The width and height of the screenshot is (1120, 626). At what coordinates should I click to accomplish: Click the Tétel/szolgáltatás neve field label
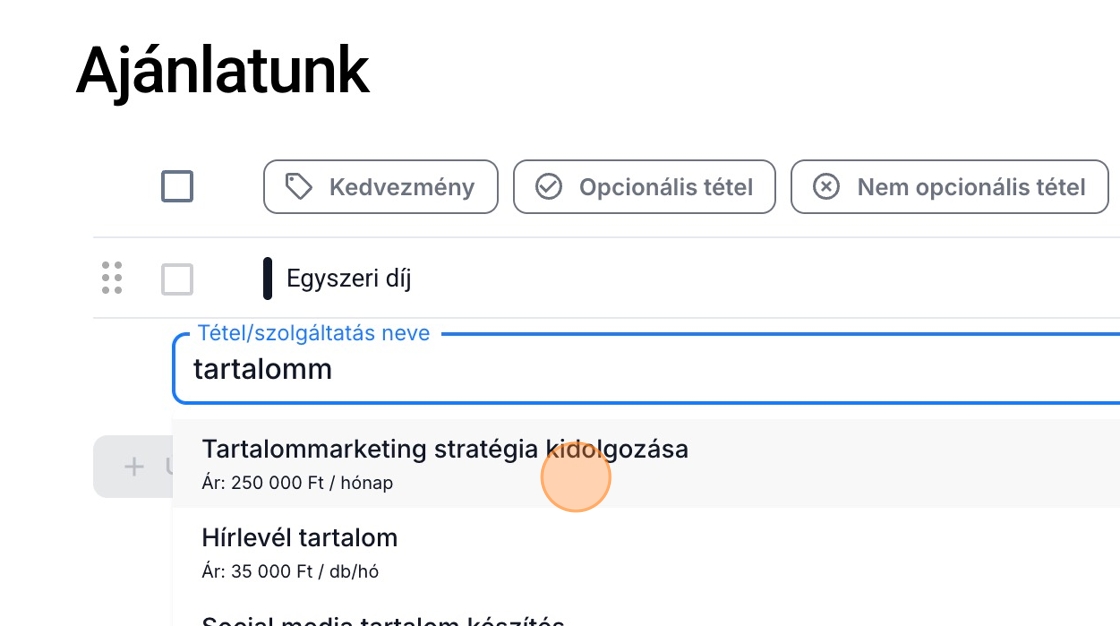313,333
